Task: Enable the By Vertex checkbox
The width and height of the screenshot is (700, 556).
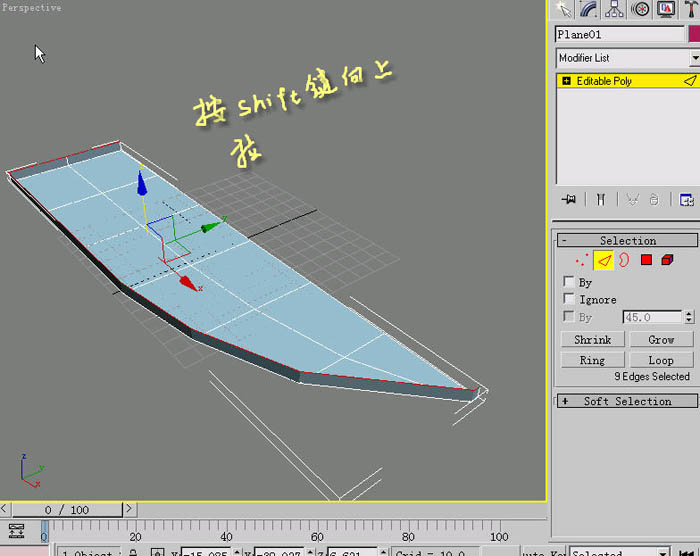Action: click(569, 282)
